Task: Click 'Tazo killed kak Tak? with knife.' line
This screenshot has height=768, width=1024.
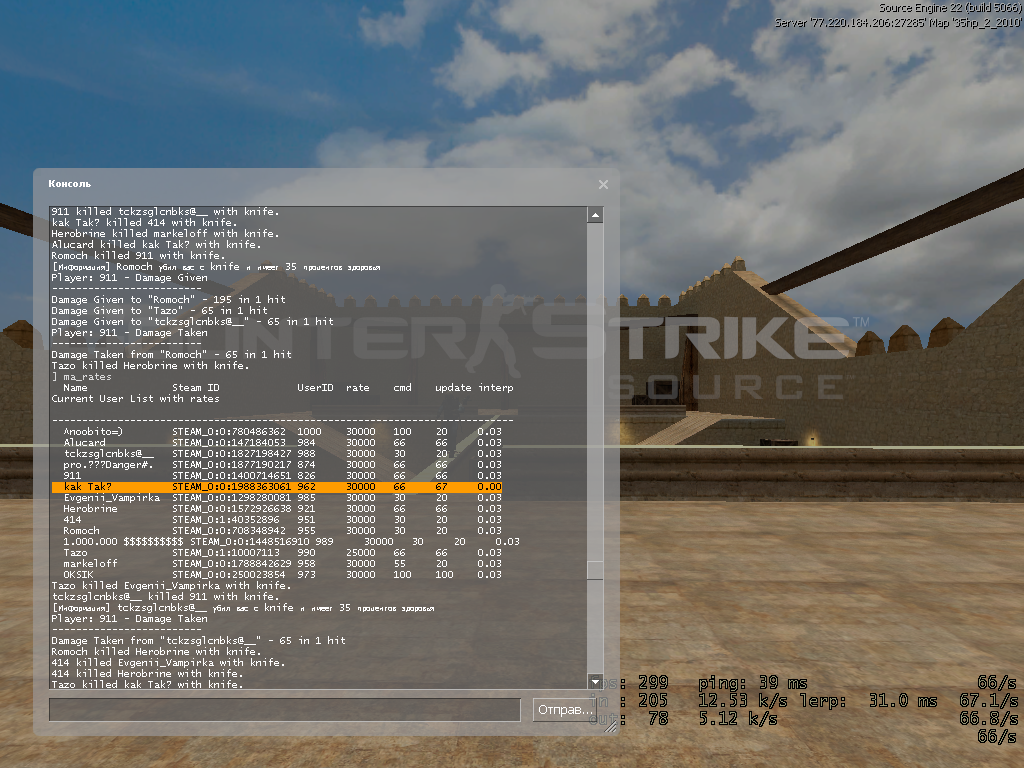Action: click(x=147, y=684)
